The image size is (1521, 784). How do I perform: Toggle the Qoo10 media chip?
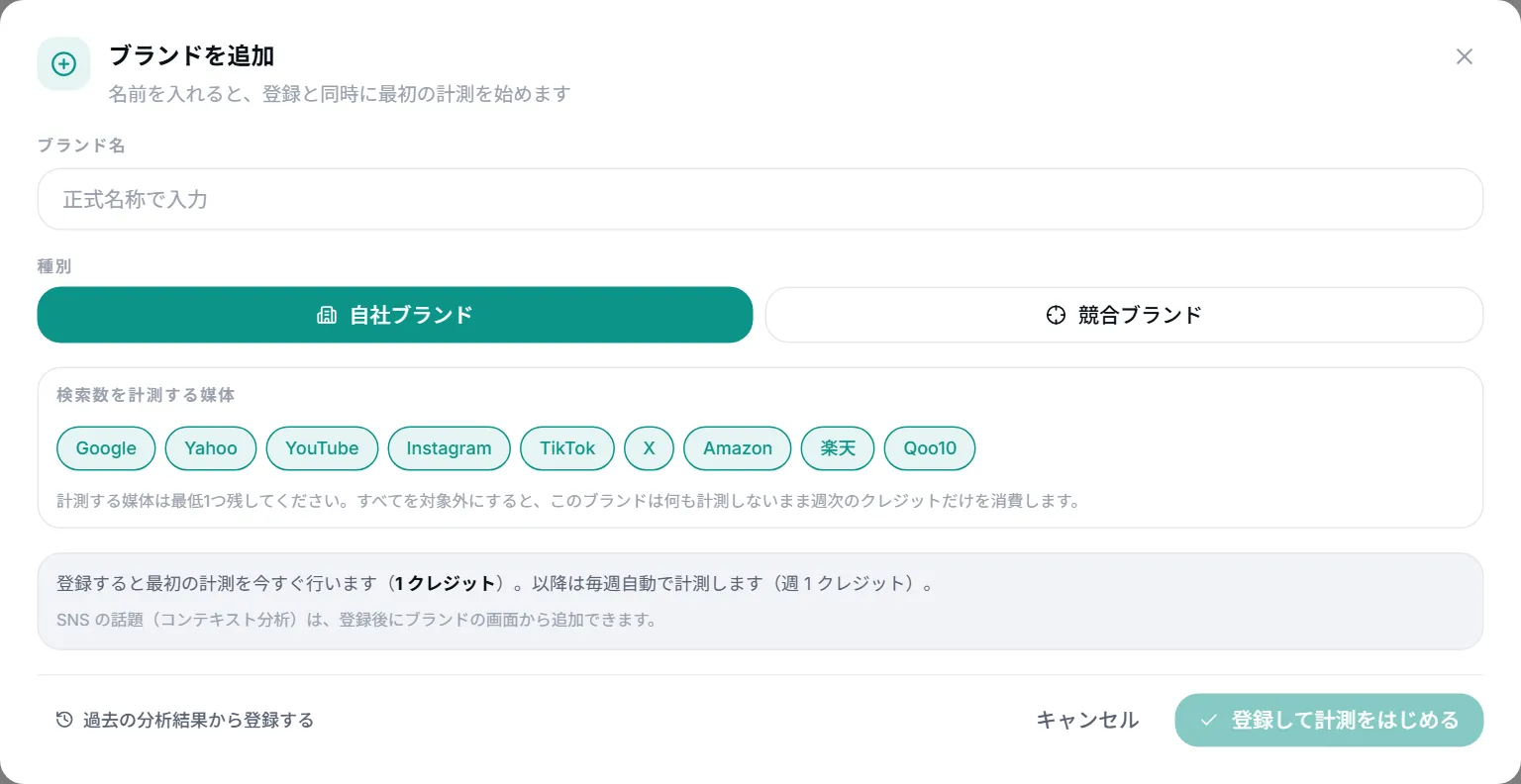[x=930, y=448]
